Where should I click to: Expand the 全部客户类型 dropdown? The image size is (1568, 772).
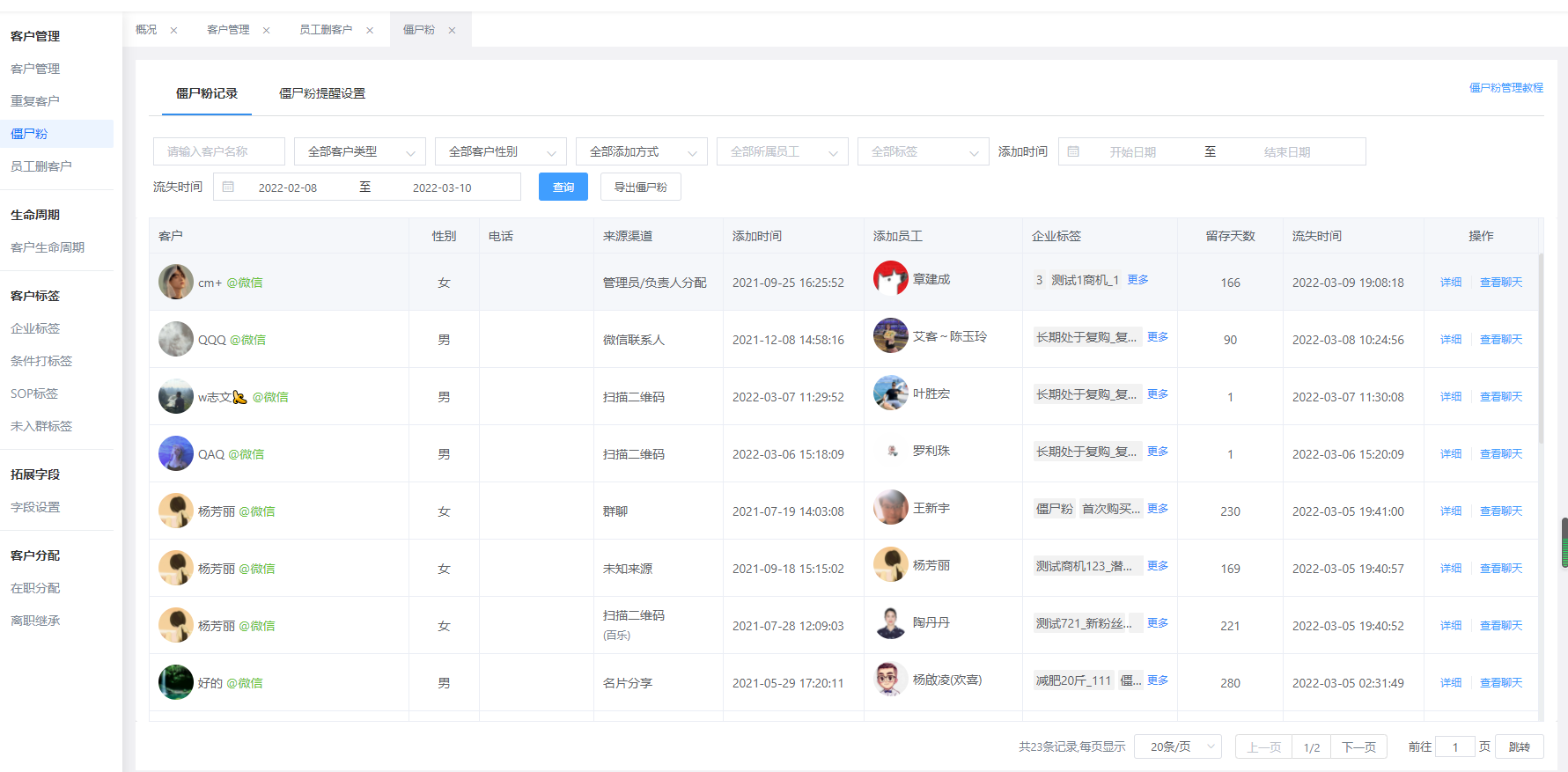click(359, 152)
